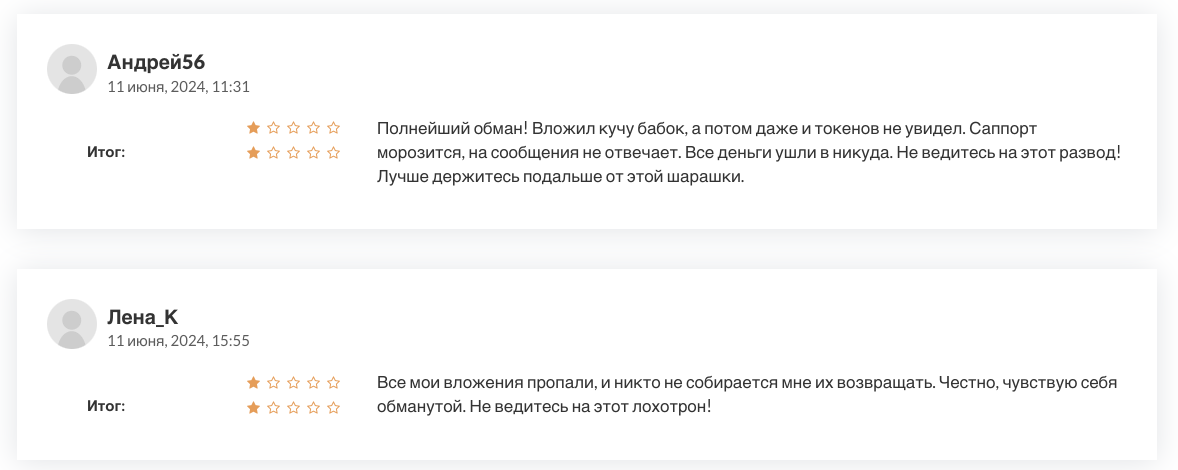Viewport: 1178px width, 470px height.
Task: Click the 11 июня, 2024, 11:31 timestamp
Action: pyautogui.click(x=178, y=87)
